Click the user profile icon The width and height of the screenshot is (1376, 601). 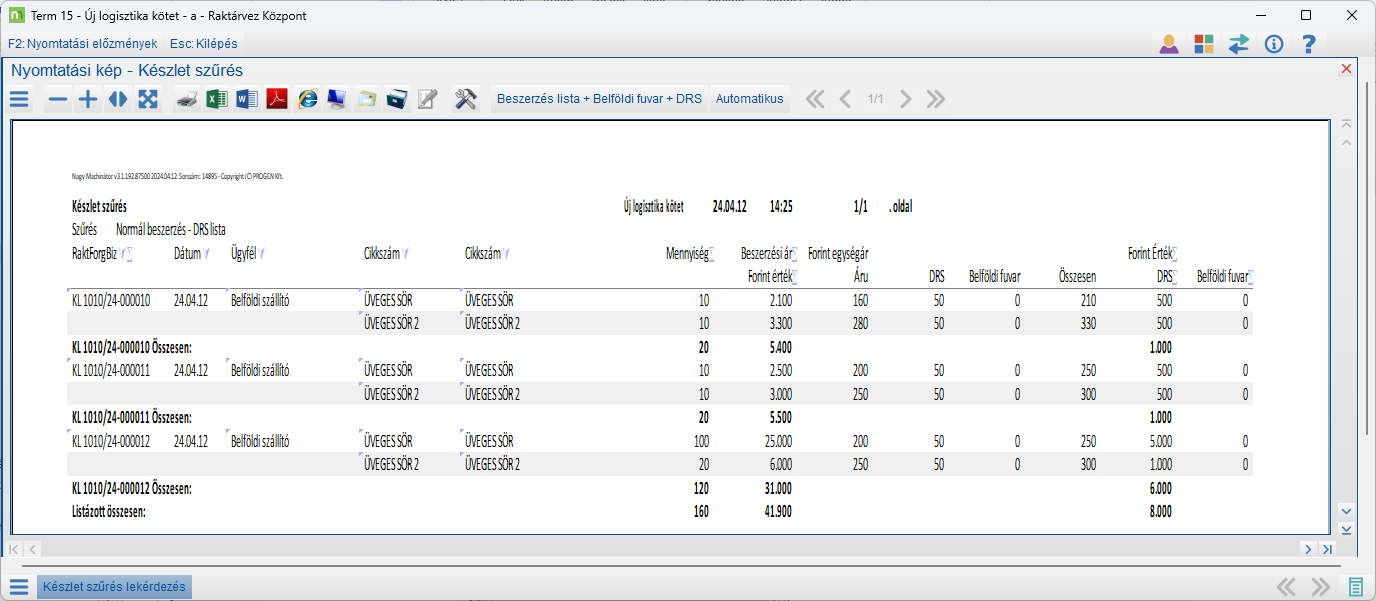point(1168,44)
